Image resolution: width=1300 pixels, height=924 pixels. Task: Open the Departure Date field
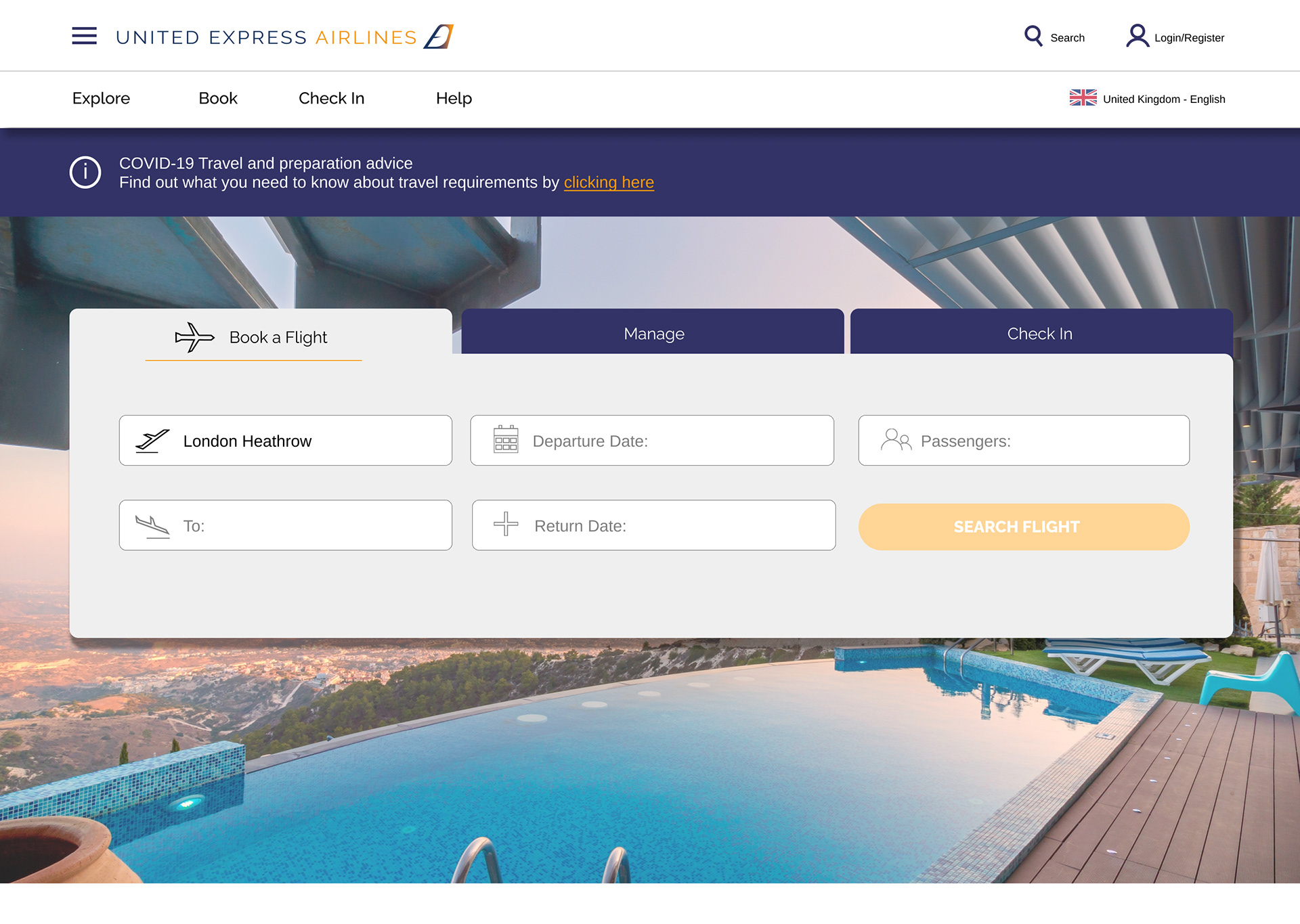[x=652, y=441]
